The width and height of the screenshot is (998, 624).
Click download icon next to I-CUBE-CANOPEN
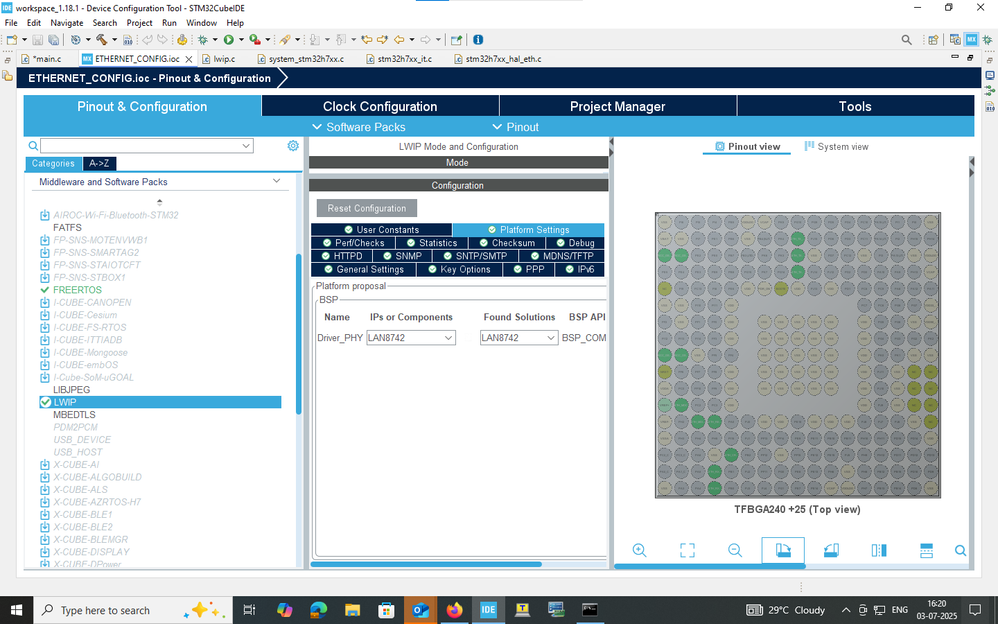(x=45, y=302)
